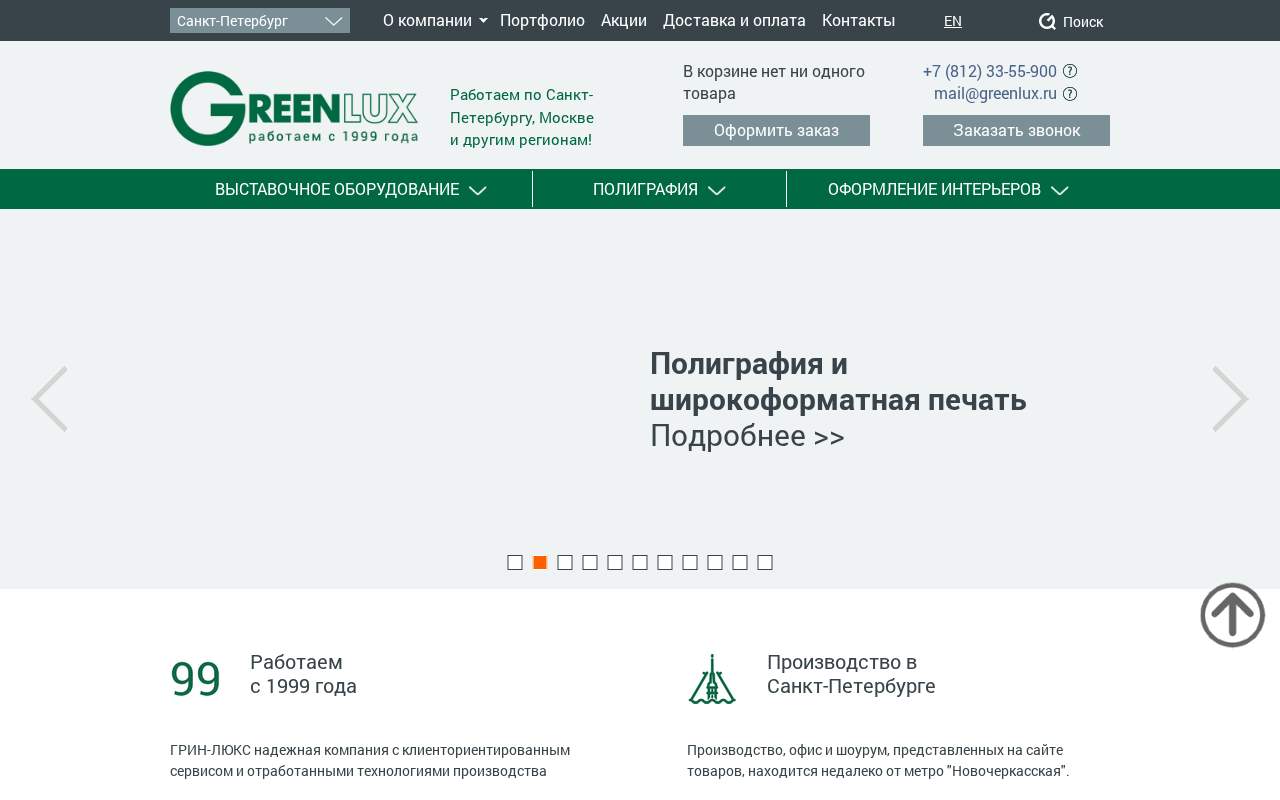Switch language via EN link

(953, 21)
